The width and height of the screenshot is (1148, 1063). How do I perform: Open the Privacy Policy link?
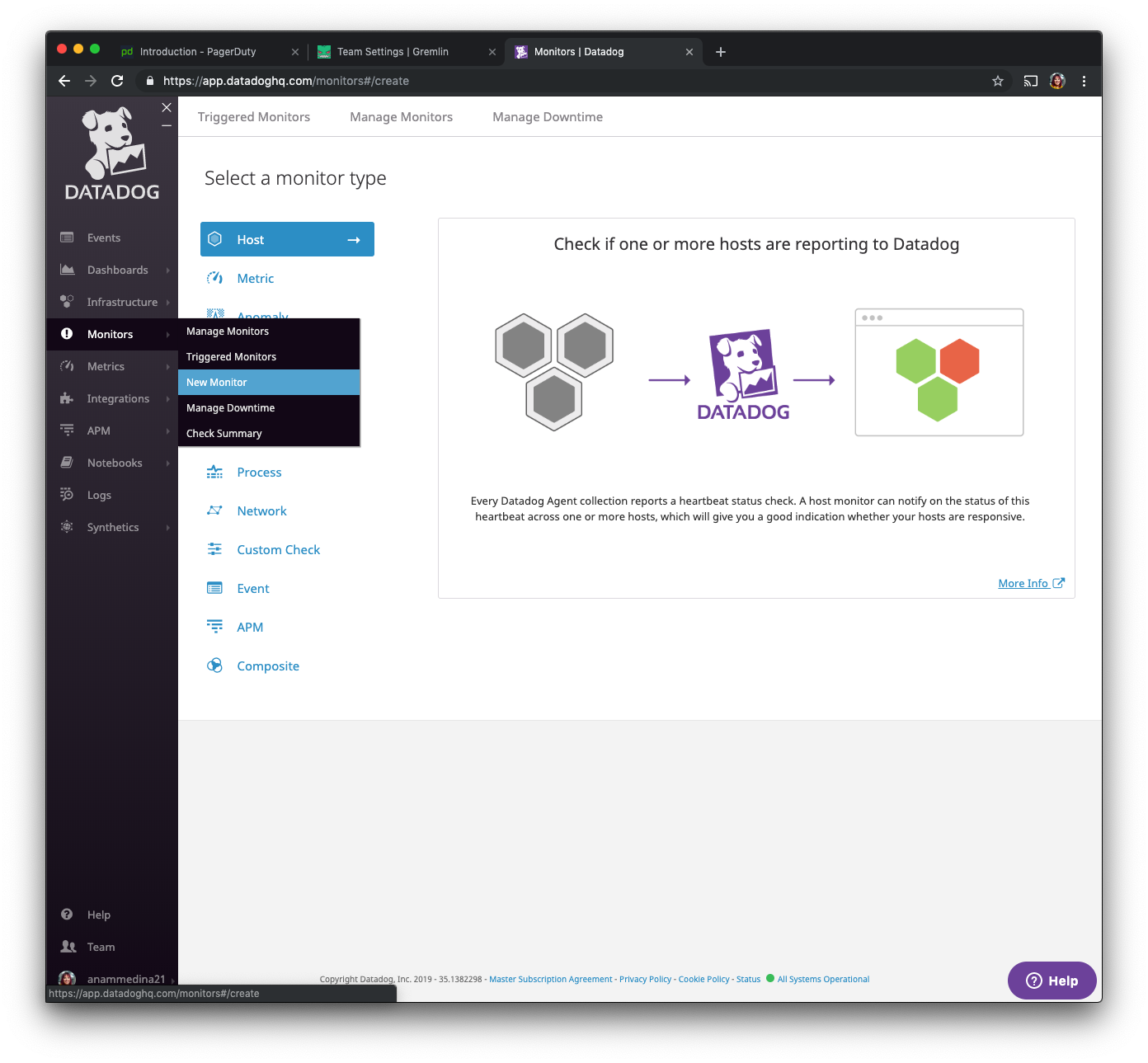tap(645, 979)
